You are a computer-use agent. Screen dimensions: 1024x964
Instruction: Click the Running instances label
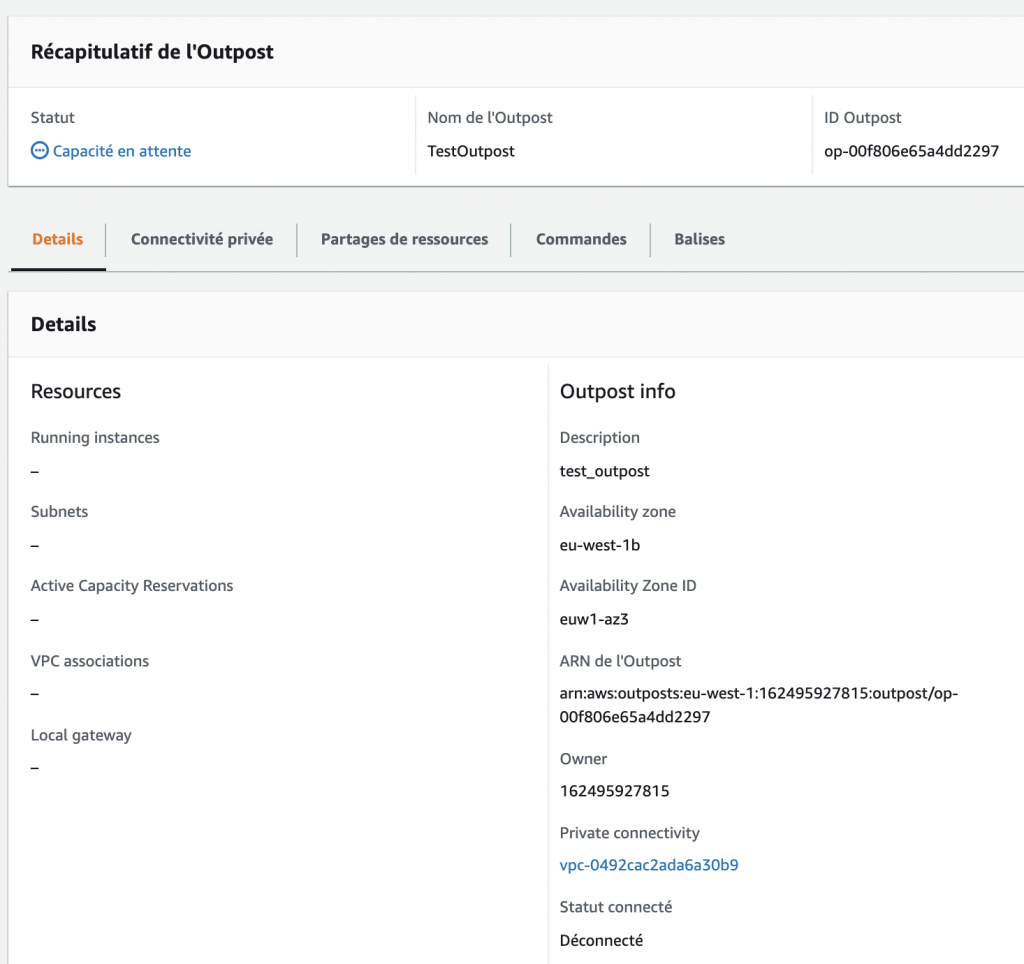click(95, 437)
